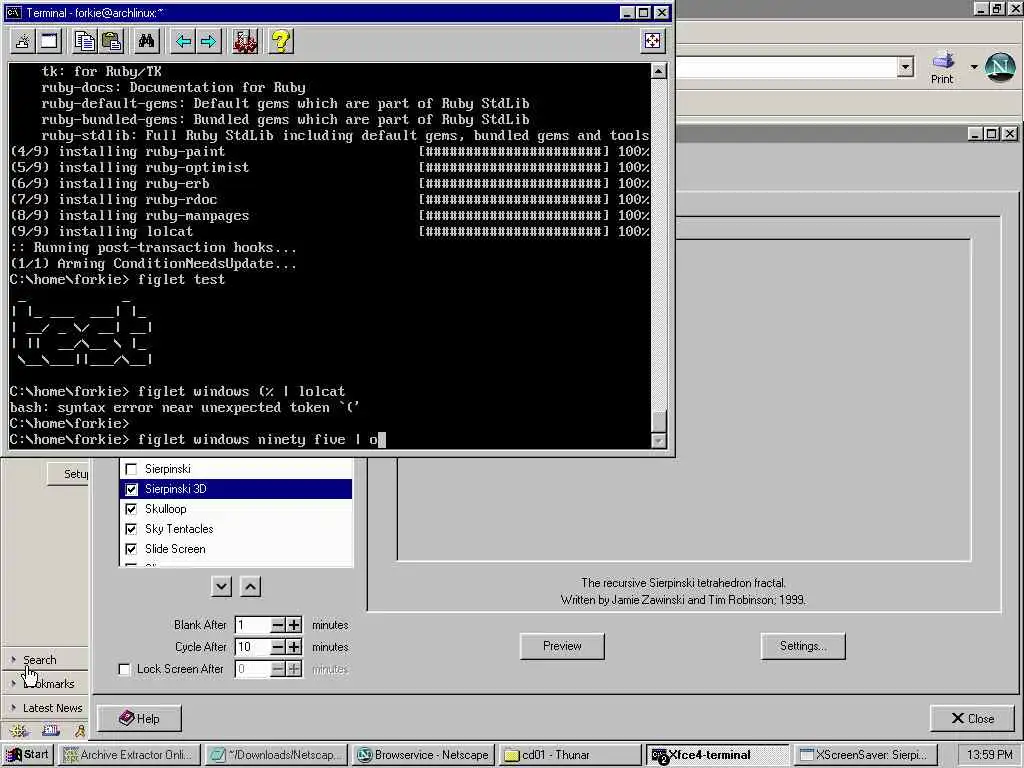1024x768 pixels.
Task: Toggle the Sierpinski checkbox
Action: [x=131, y=469]
